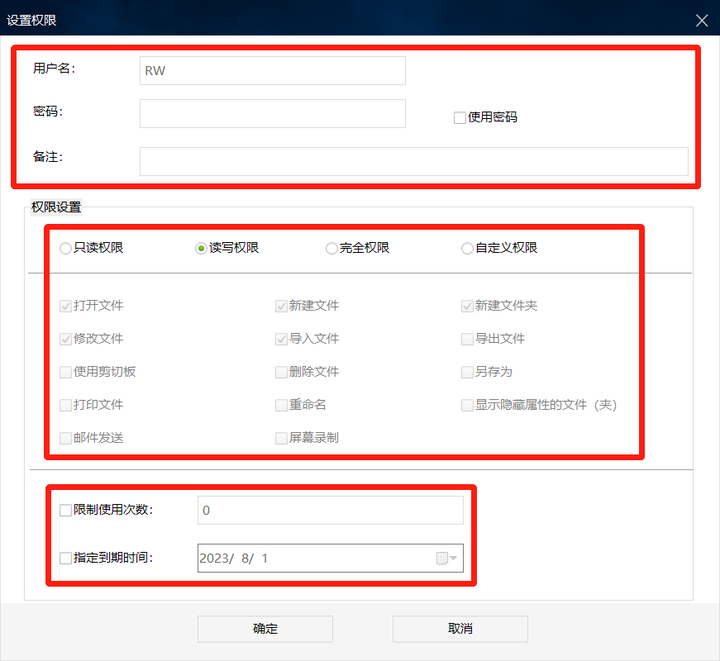Check the 重命名 checkbox
Image resolution: width=720 pixels, height=661 pixels.
[x=281, y=405]
